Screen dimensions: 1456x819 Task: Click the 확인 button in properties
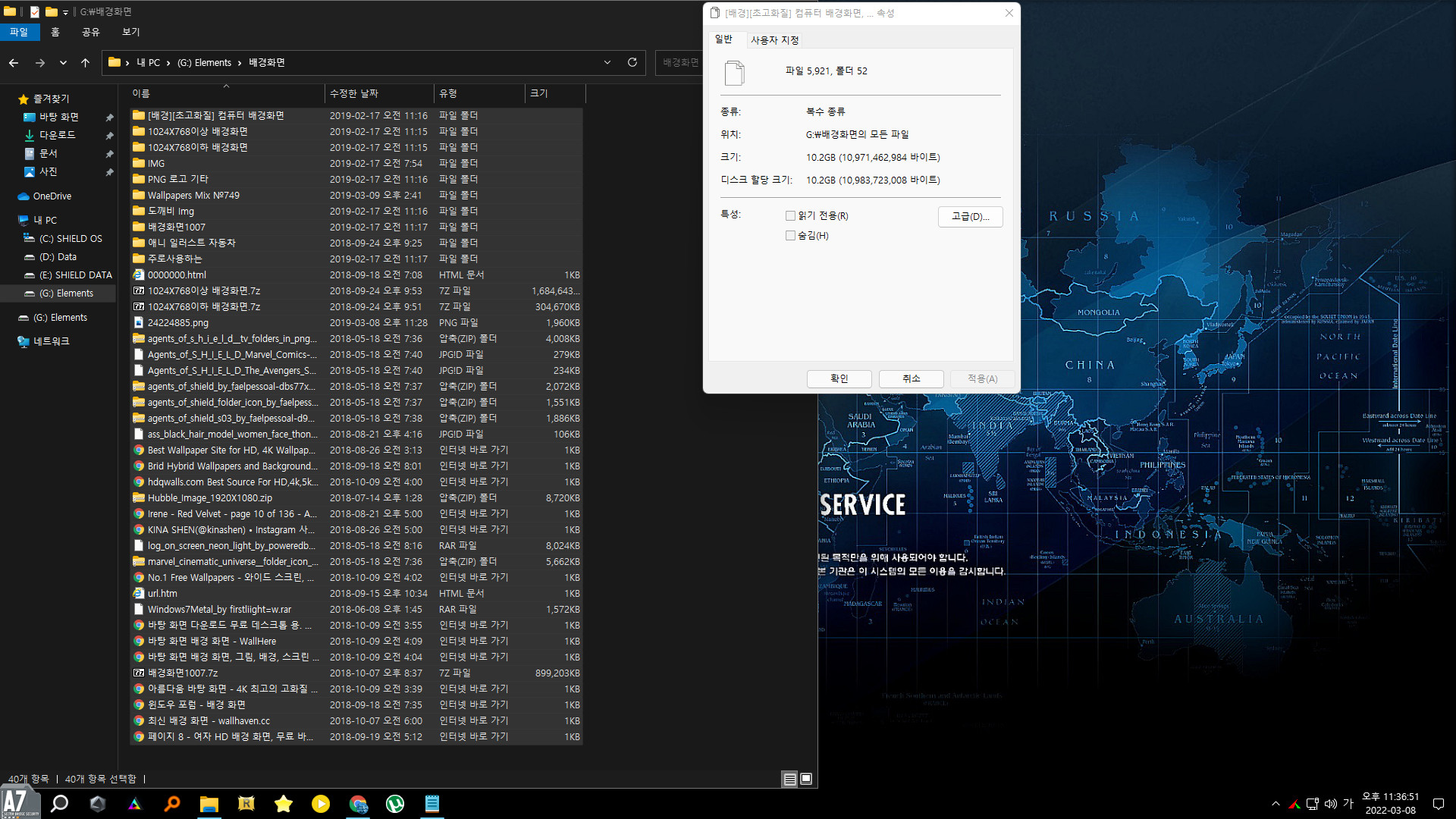click(x=839, y=378)
